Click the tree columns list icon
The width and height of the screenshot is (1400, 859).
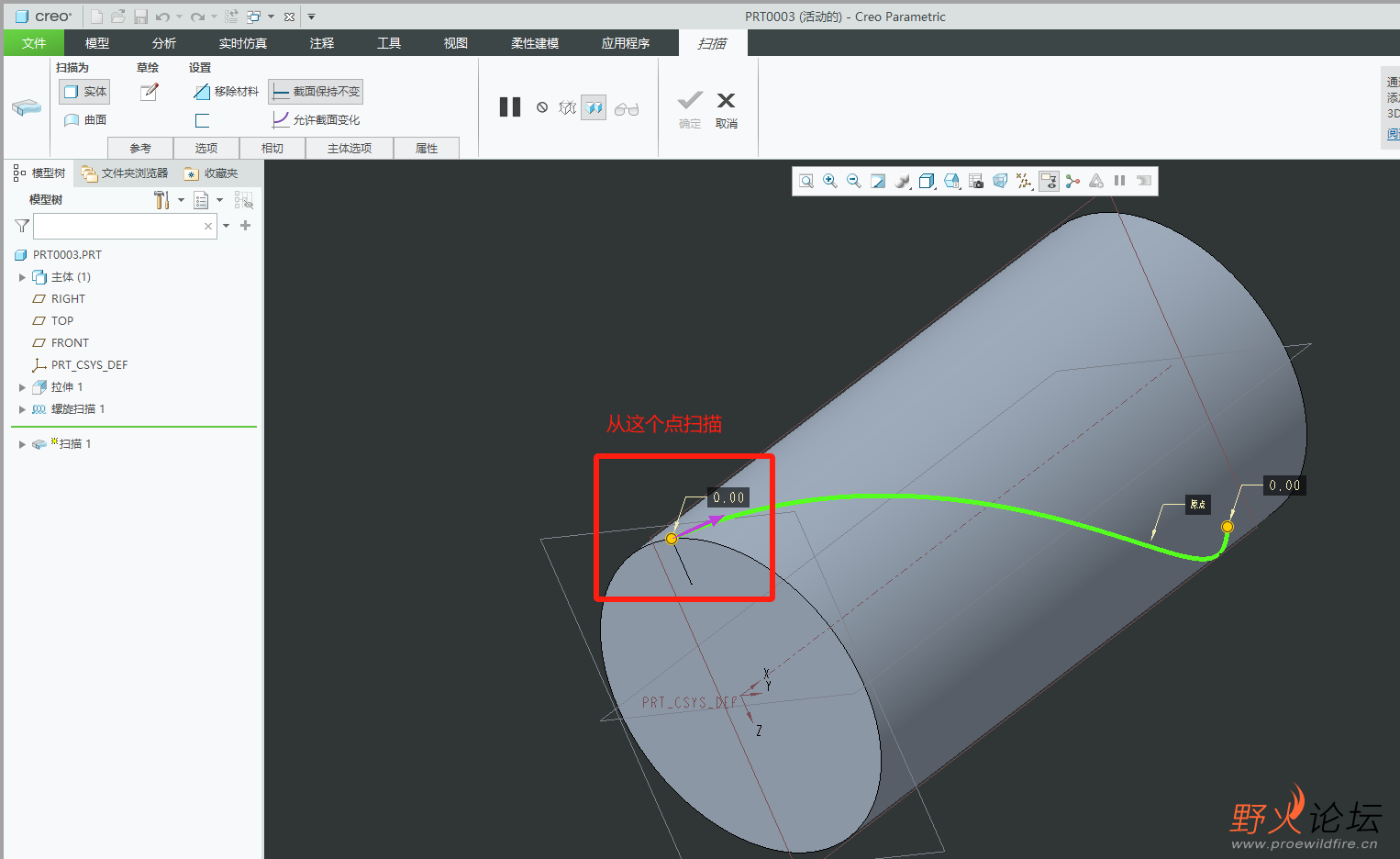pyautogui.click(x=202, y=200)
